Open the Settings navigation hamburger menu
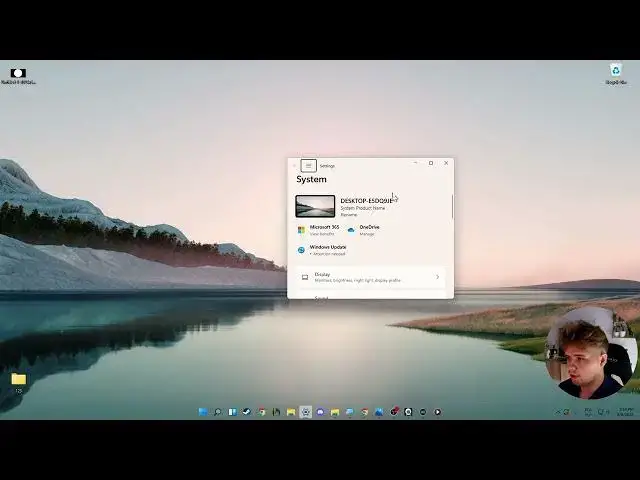Image resolution: width=640 pixels, height=480 pixels. tap(309, 166)
